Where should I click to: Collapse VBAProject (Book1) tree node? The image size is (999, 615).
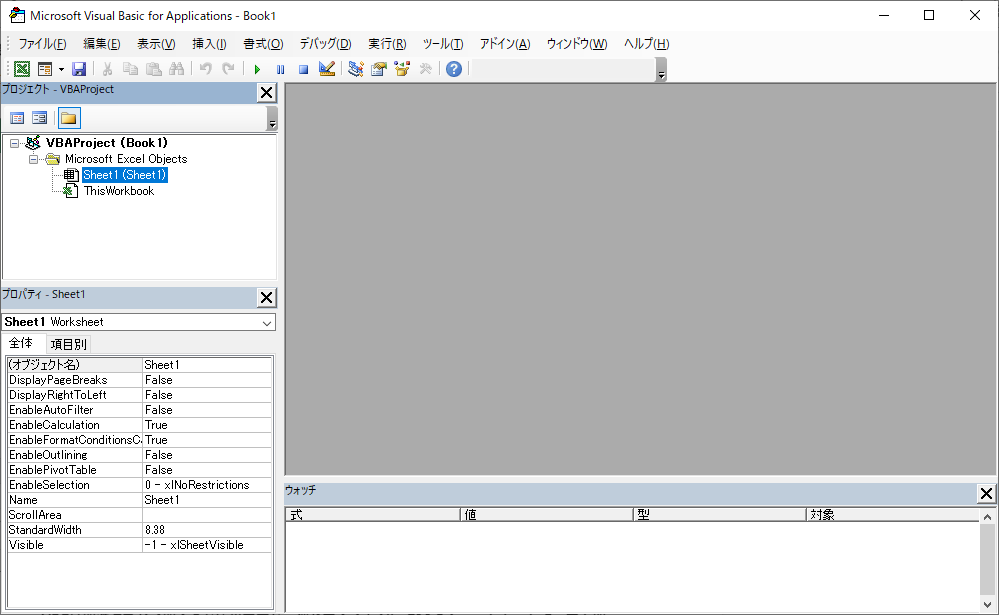tap(15, 143)
